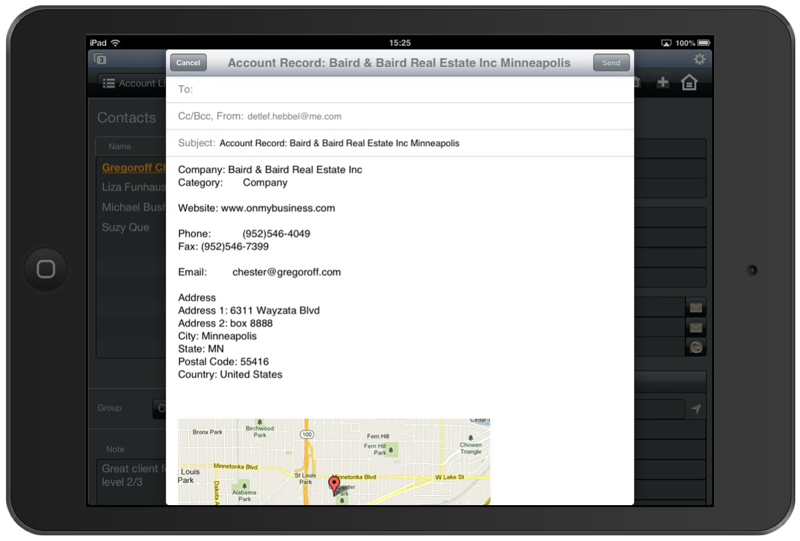
Task: Edit the Subject line field
Action: pyautogui.click(x=400, y=143)
